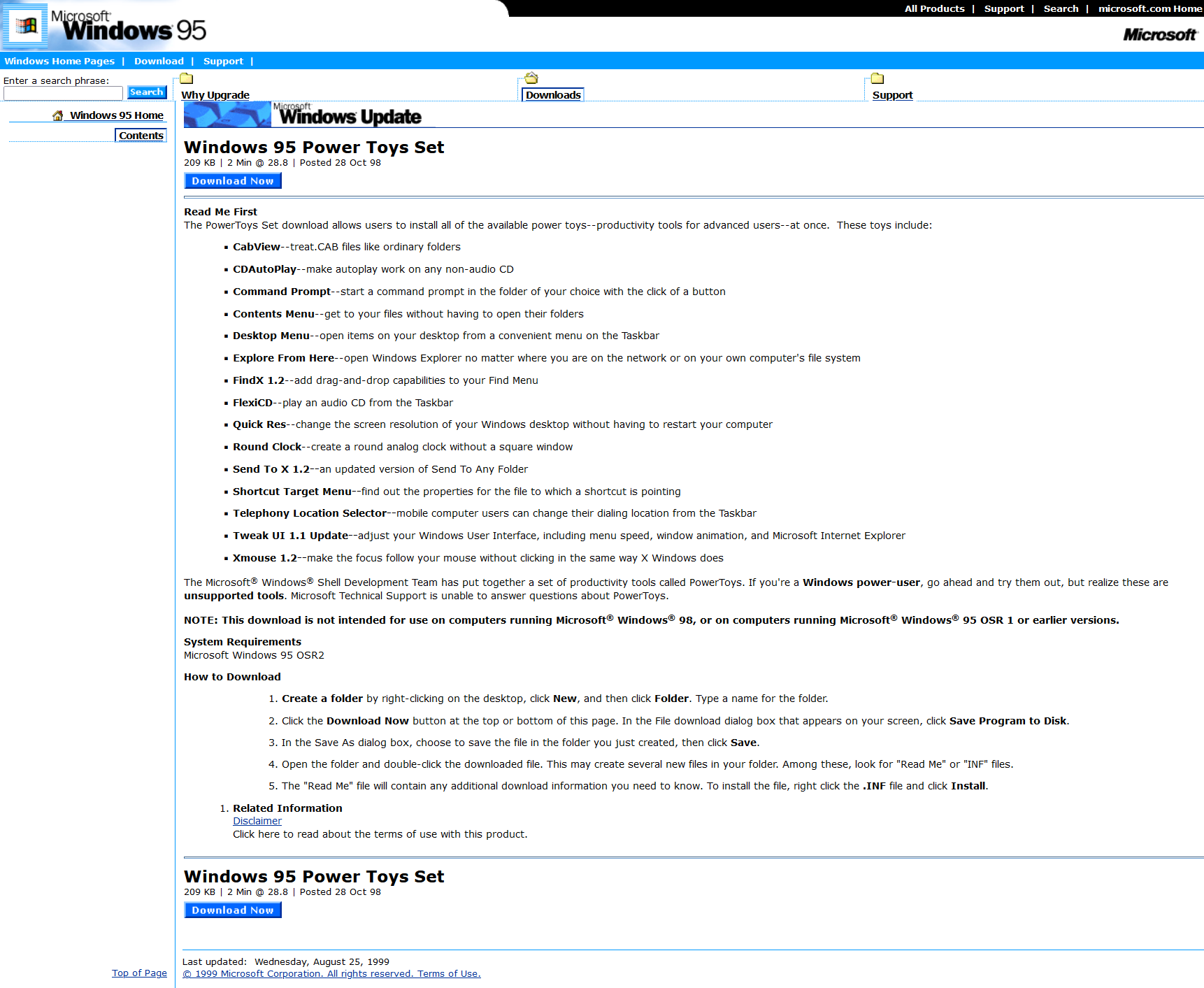Click the bottom Download Now button
The width and height of the screenshot is (1204, 988).
pos(233,910)
